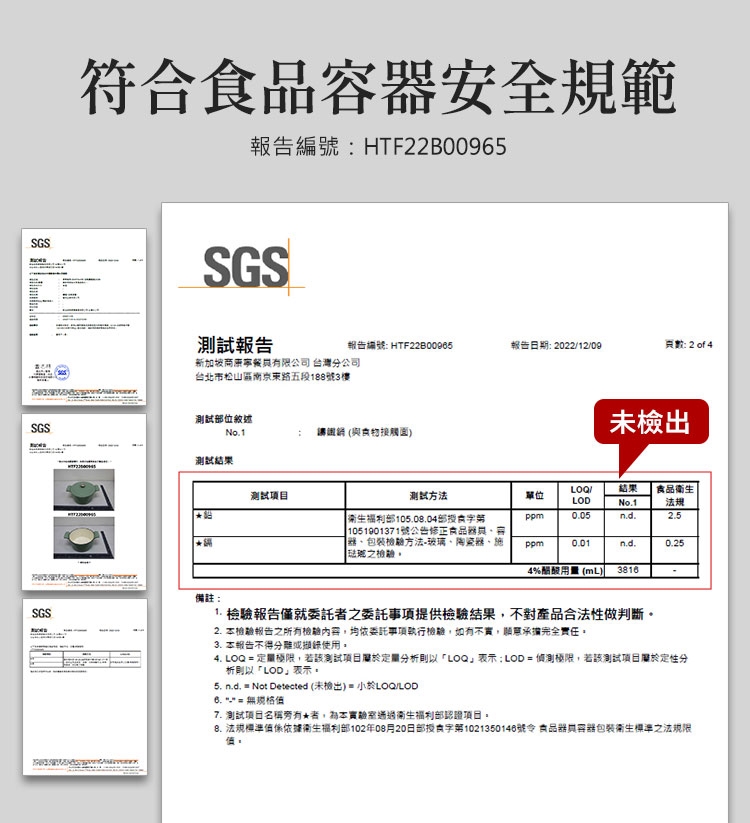The image size is (750, 823).
Task: Click the SGS logo on the second thumbnail
Action: click(x=41, y=429)
